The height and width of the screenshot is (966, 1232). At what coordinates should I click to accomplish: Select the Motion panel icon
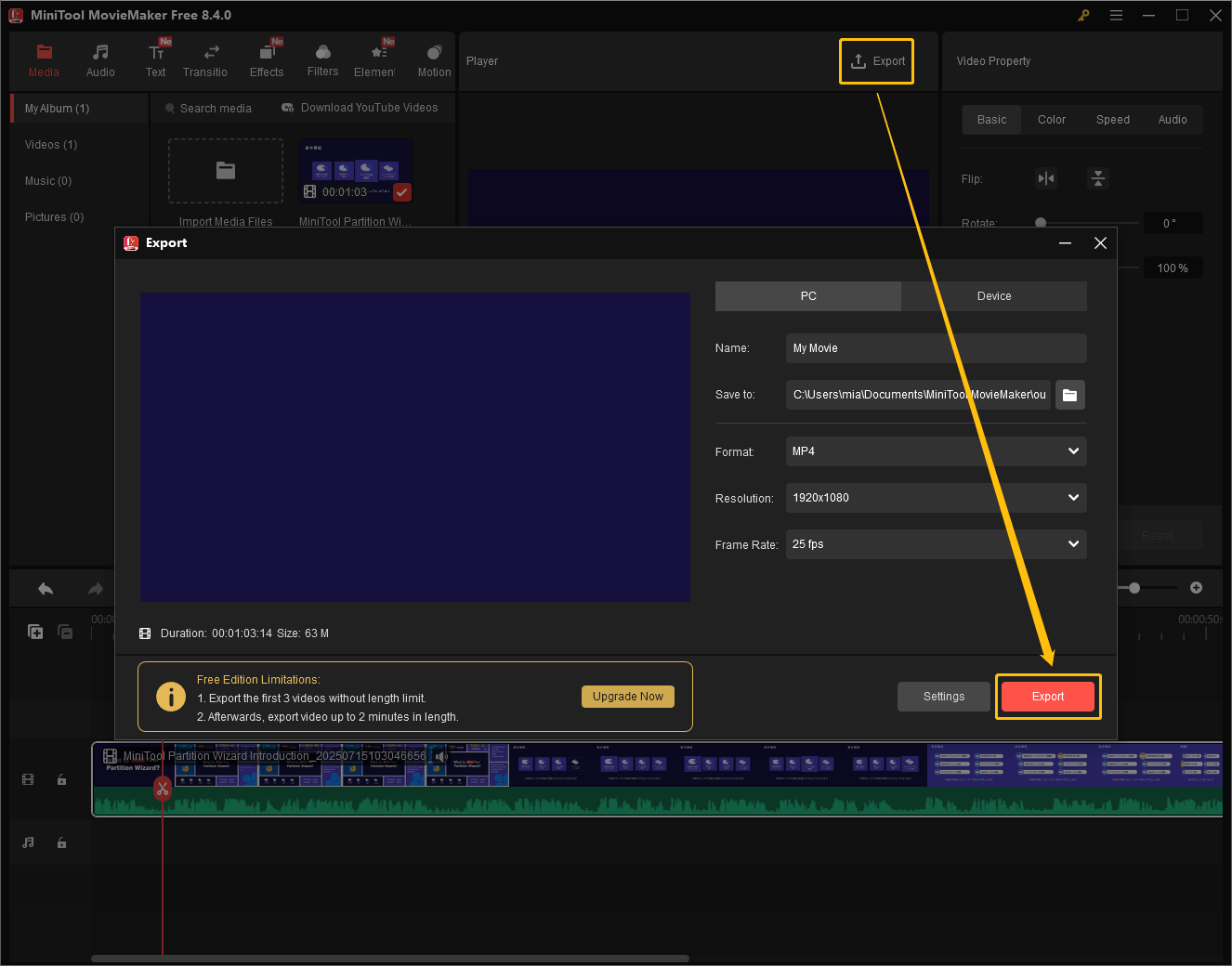434,60
